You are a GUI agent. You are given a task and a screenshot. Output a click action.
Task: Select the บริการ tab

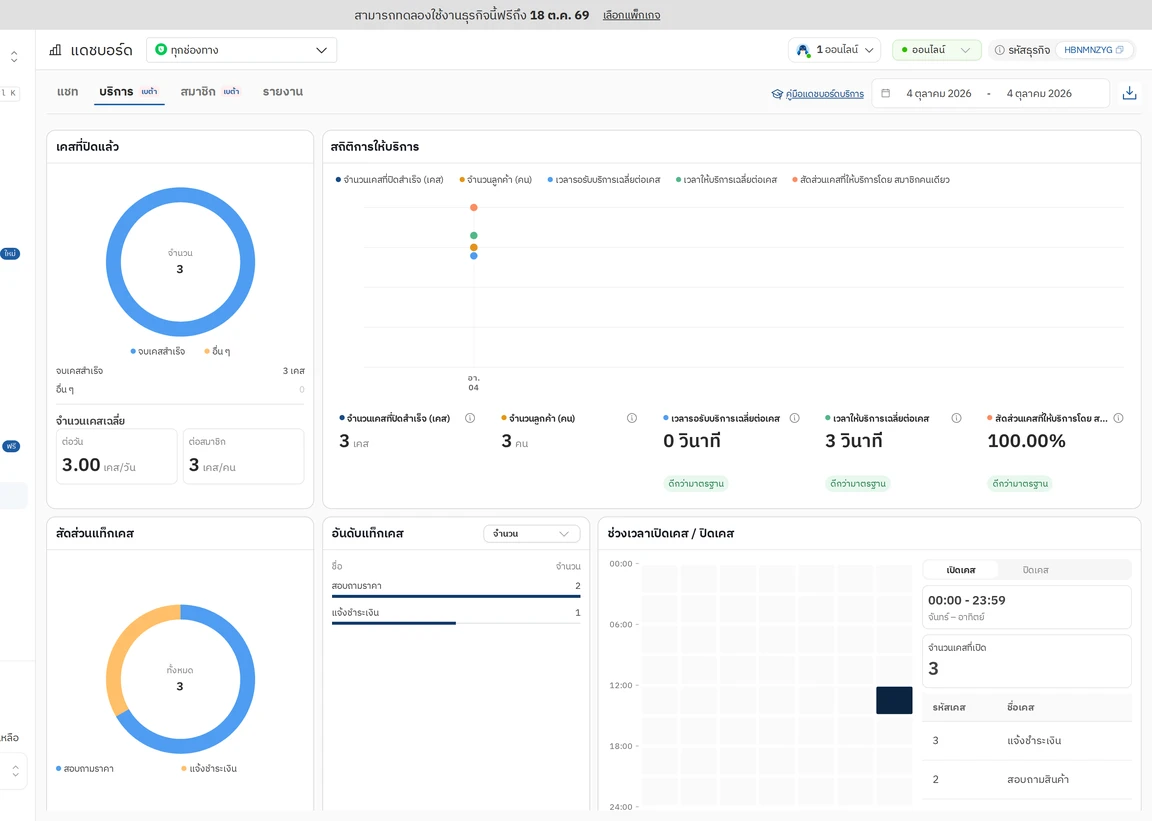(x=129, y=92)
